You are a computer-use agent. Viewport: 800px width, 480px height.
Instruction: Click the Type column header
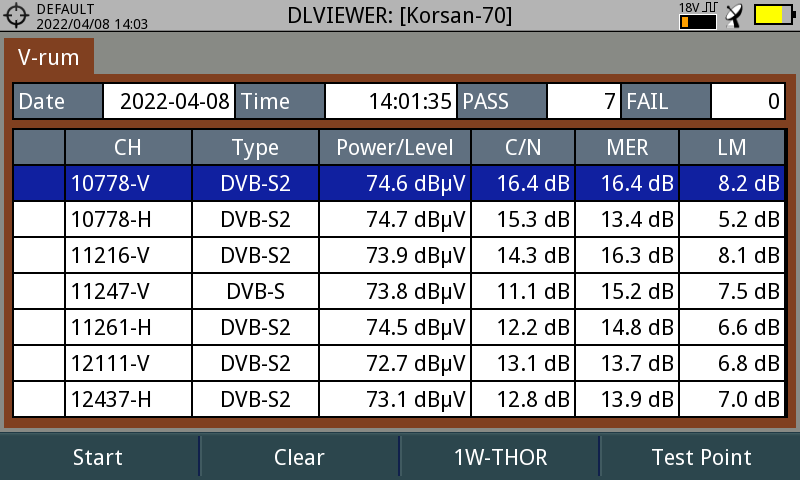tap(255, 147)
